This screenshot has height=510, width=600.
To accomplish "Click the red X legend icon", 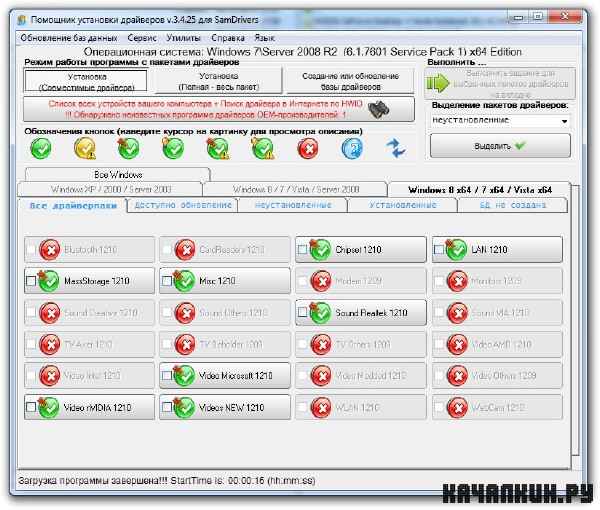I will (308, 148).
